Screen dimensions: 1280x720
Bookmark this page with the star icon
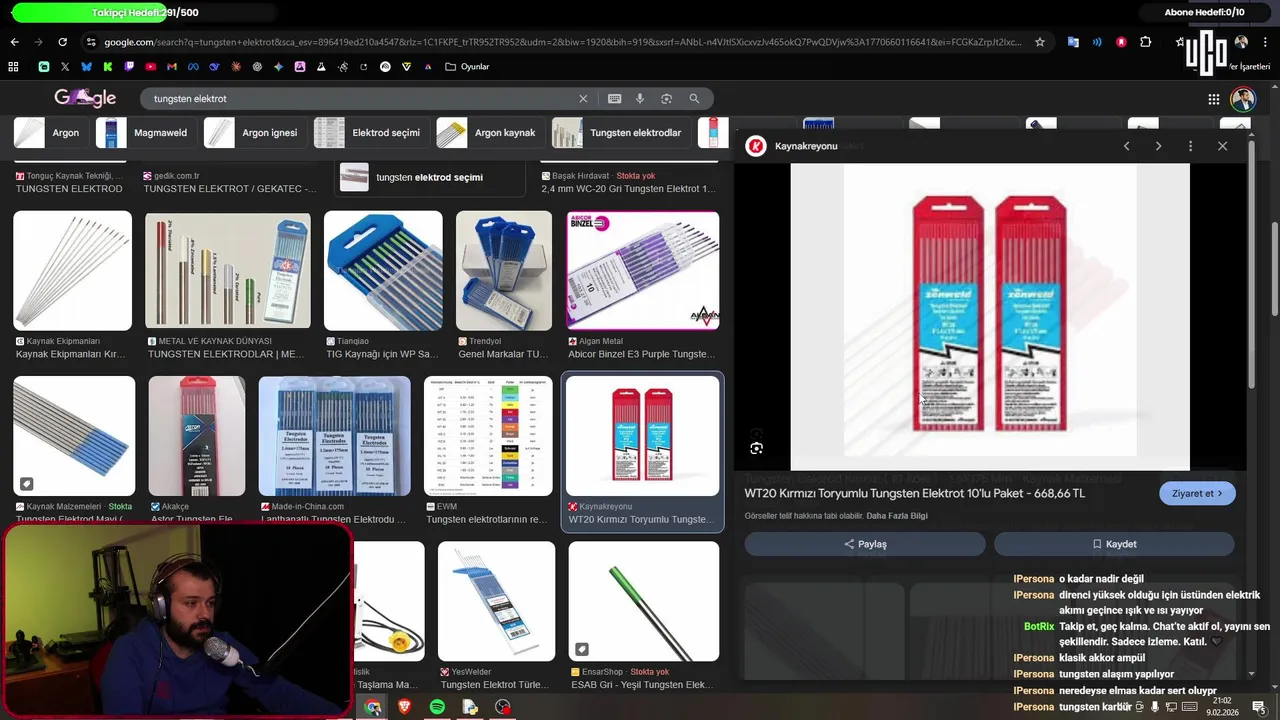point(1040,42)
